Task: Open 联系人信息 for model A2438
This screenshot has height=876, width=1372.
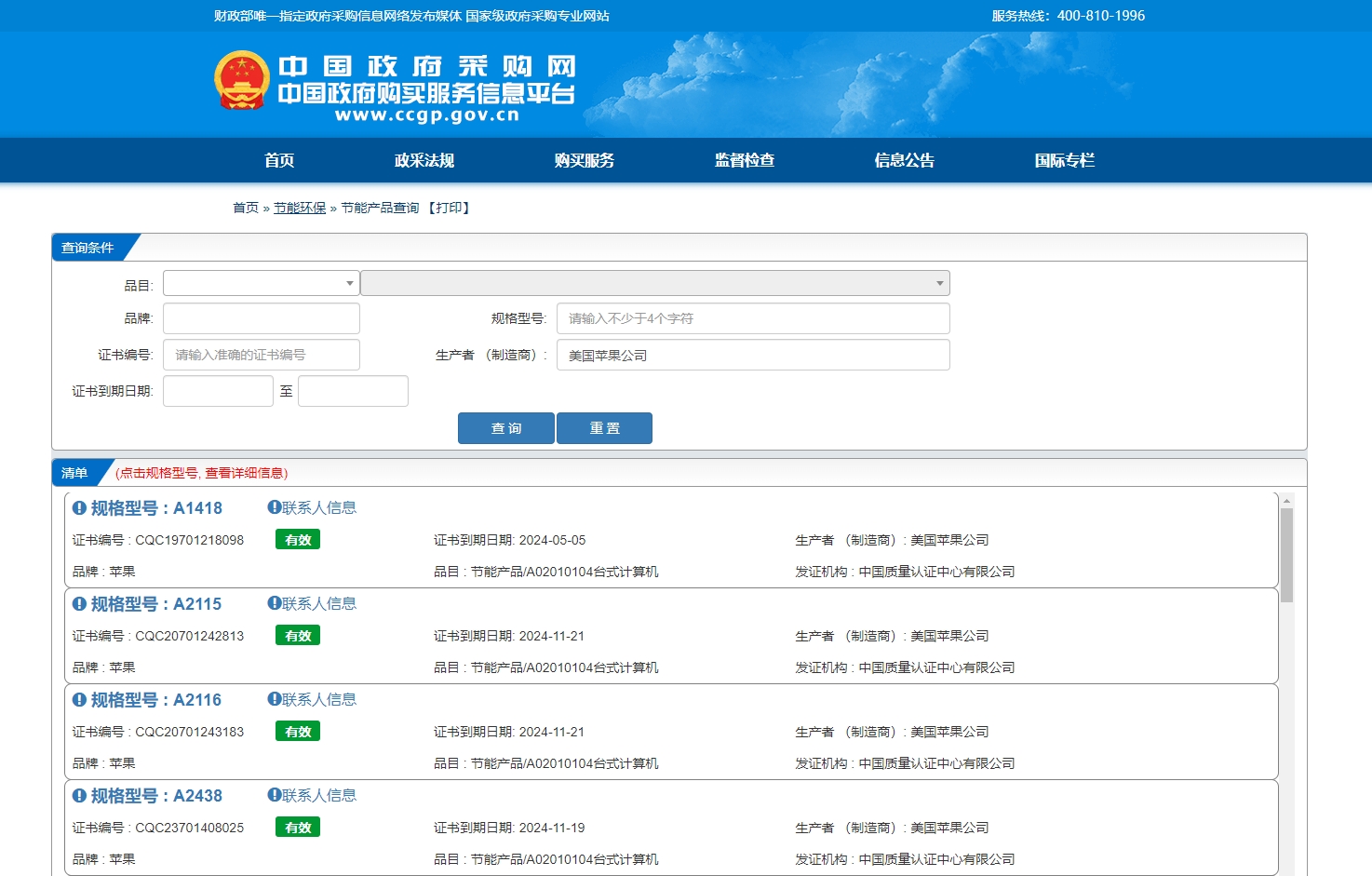Action: click(312, 795)
